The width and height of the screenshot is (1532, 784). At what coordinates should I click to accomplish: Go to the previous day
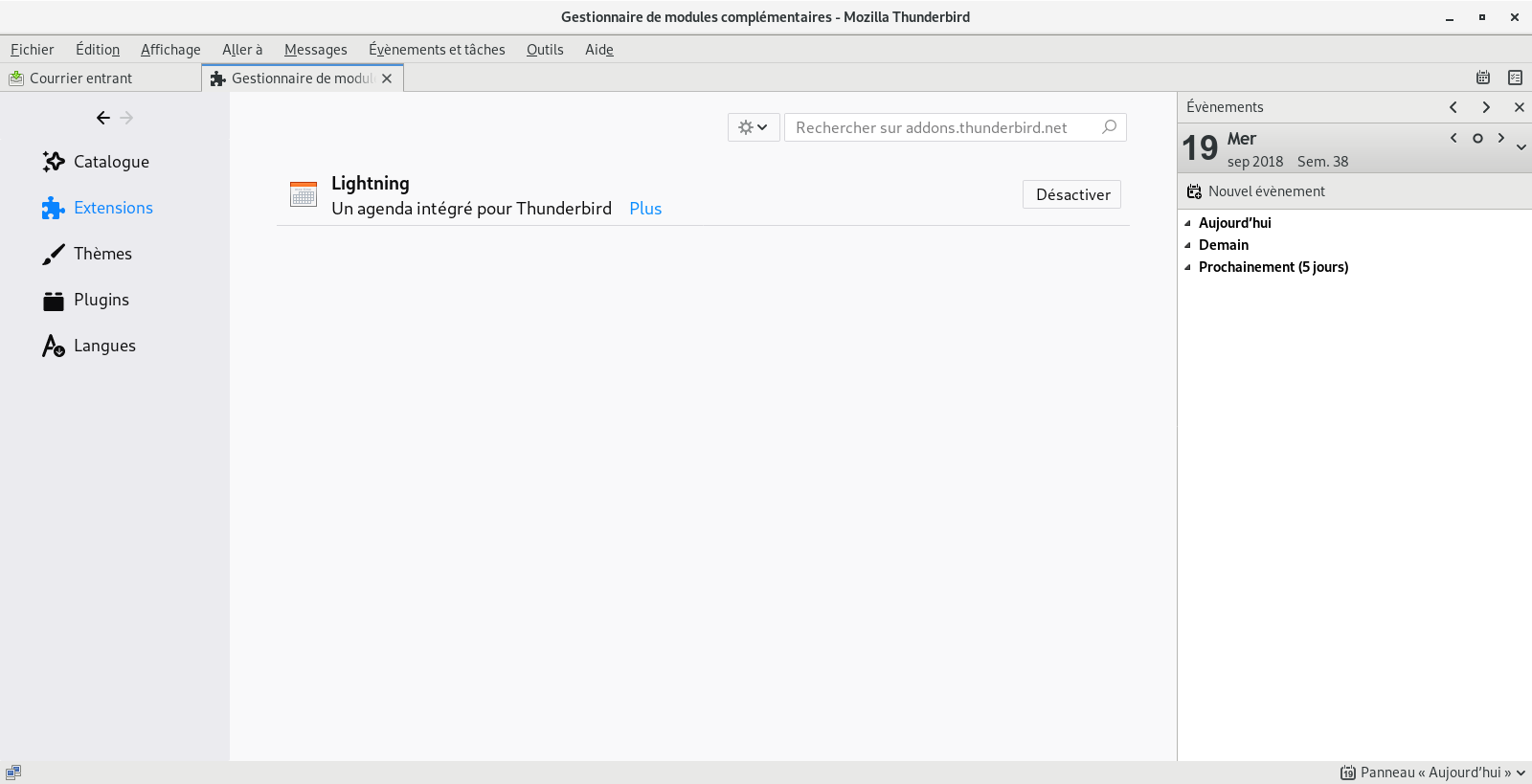tap(1453, 138)
